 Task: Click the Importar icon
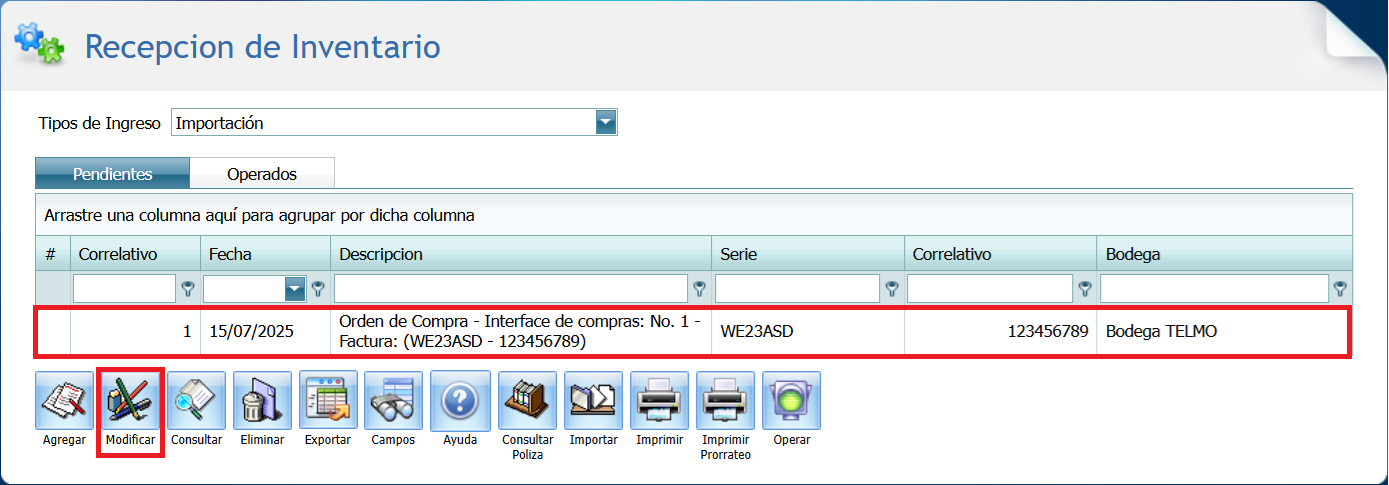593,401
